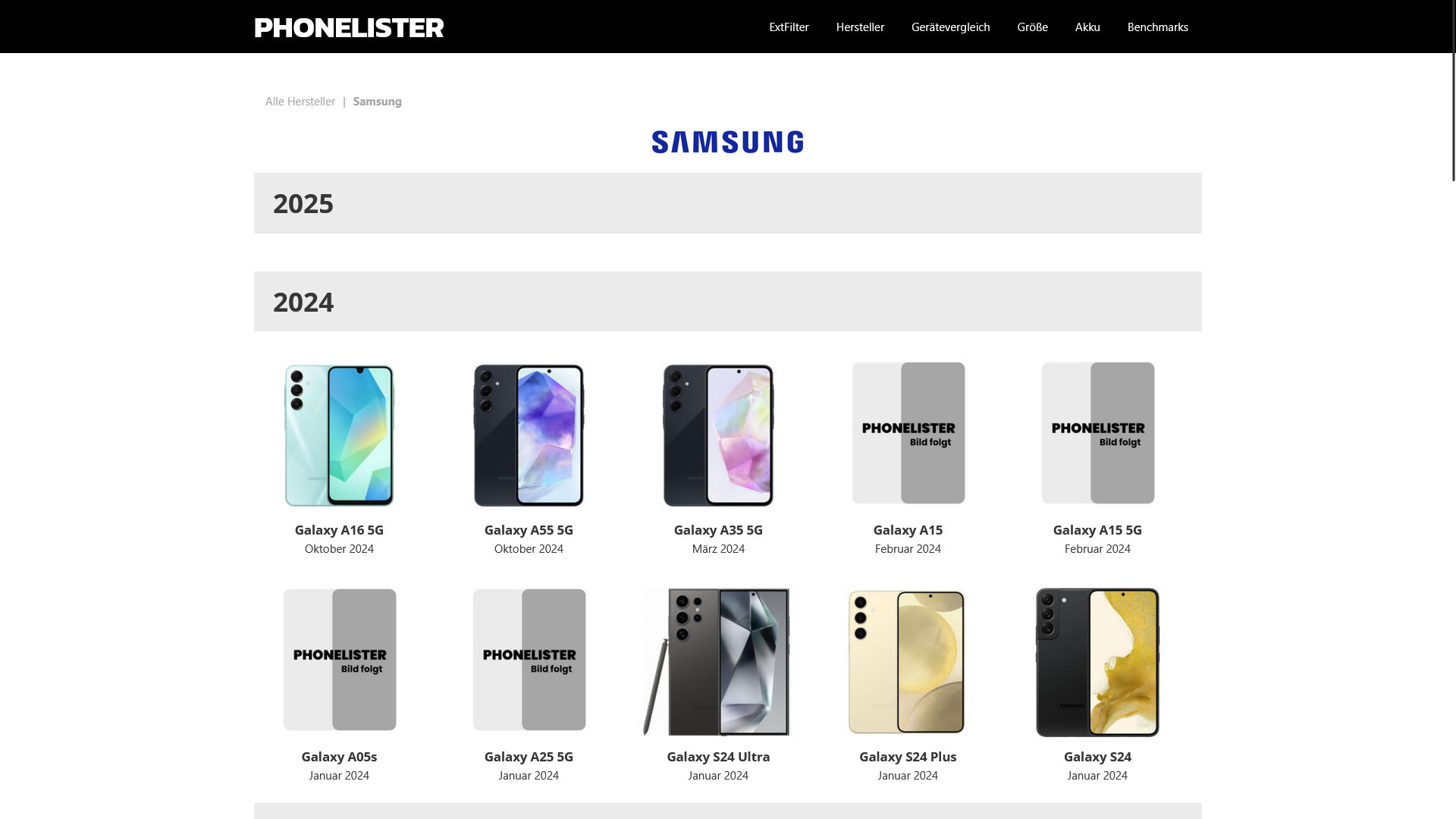1456x819 pixels.
Task: Open the ExtFilter menu item
Action: click(x=789, y=27)
